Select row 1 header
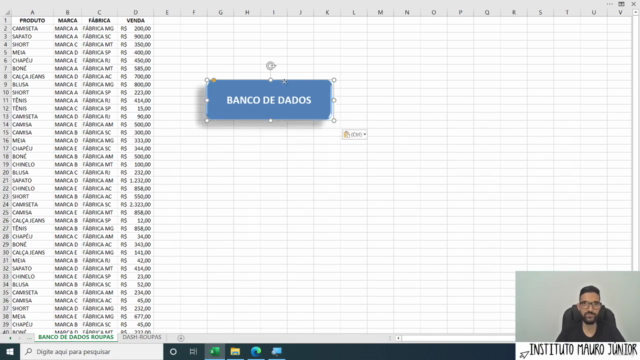 6,20
